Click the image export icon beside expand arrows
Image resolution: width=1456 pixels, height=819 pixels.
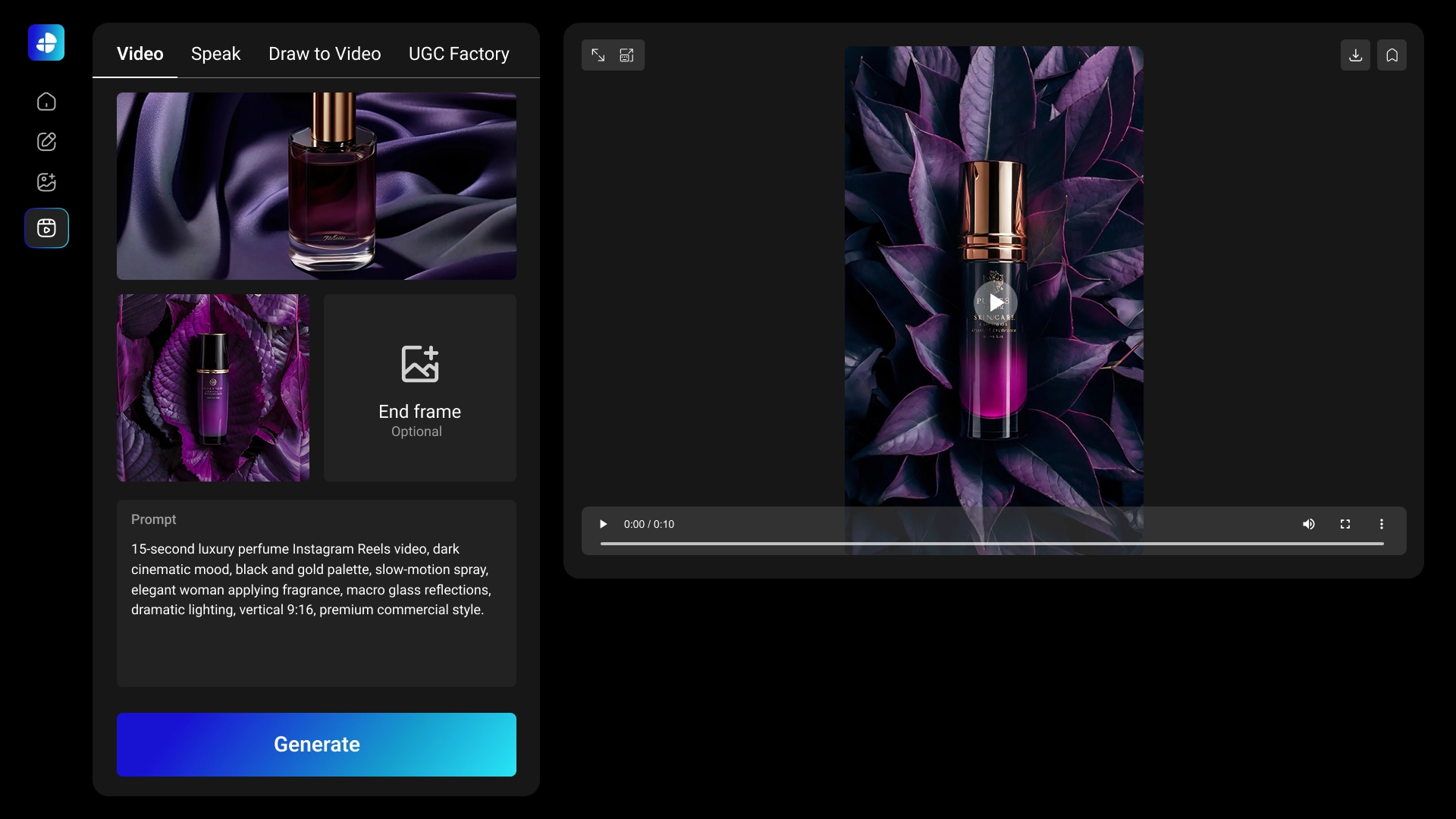click(627, 55)
